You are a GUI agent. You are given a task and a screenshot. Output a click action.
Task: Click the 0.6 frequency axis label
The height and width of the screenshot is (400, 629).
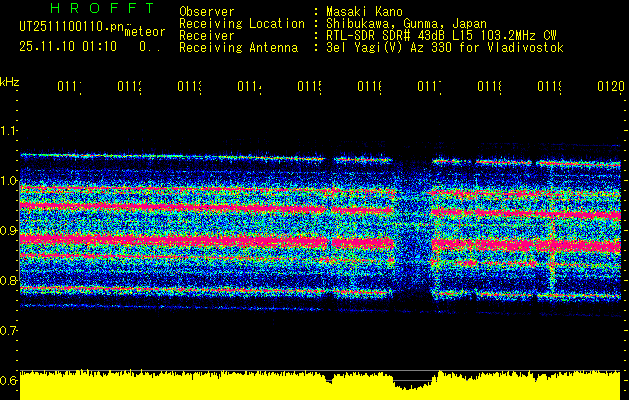click(x=8, y=381)
